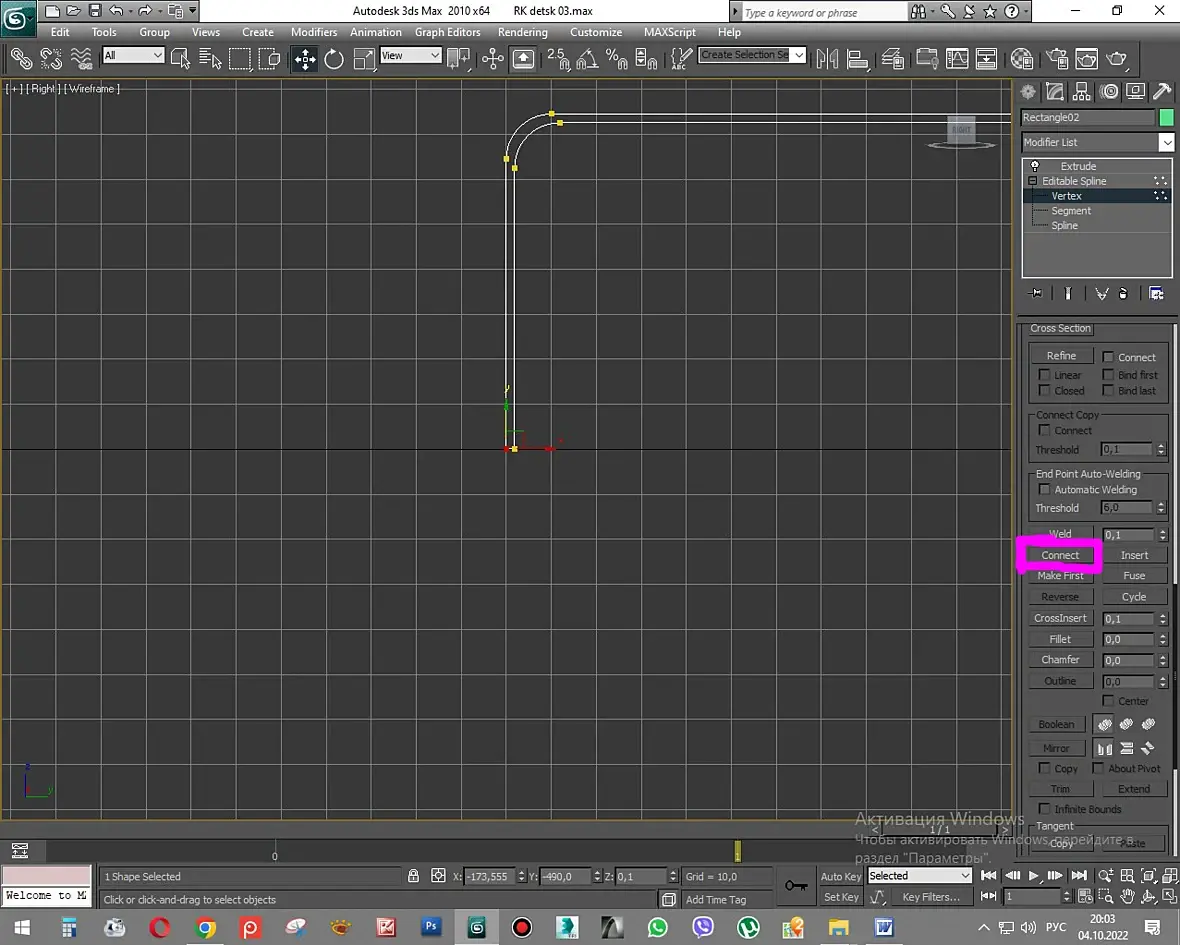The height and width of the screenshot is (945, 1180).
Task: Select the Move transform tool
Action: [x=305, y=59]
